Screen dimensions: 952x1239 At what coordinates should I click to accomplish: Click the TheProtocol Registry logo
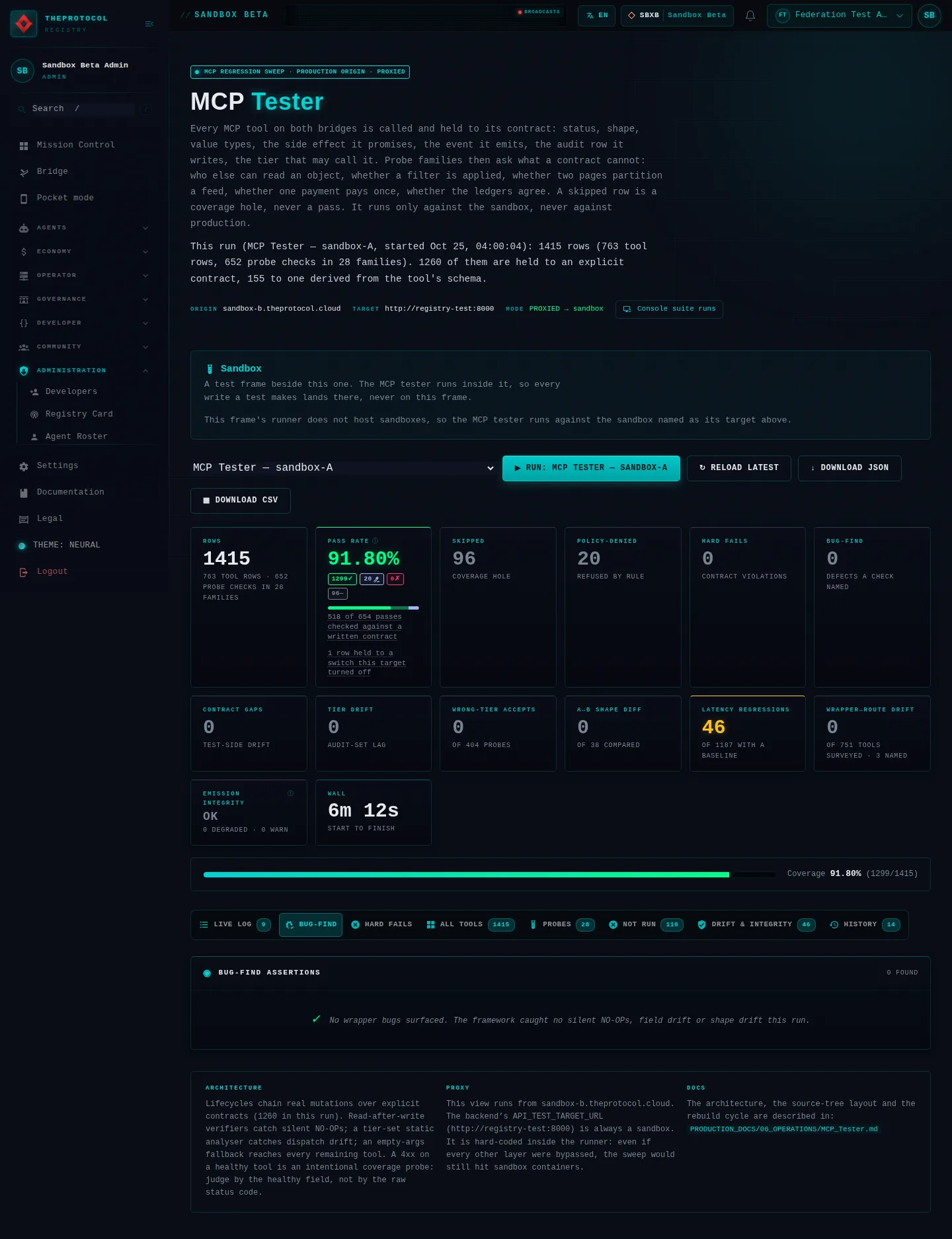pos(24,24)
